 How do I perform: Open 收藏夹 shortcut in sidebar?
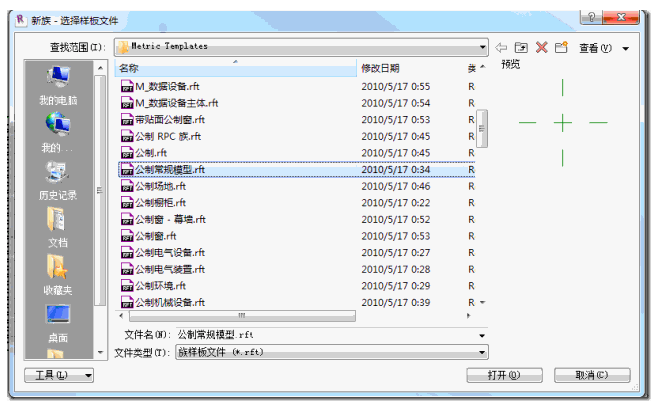[x=57, y=274]
